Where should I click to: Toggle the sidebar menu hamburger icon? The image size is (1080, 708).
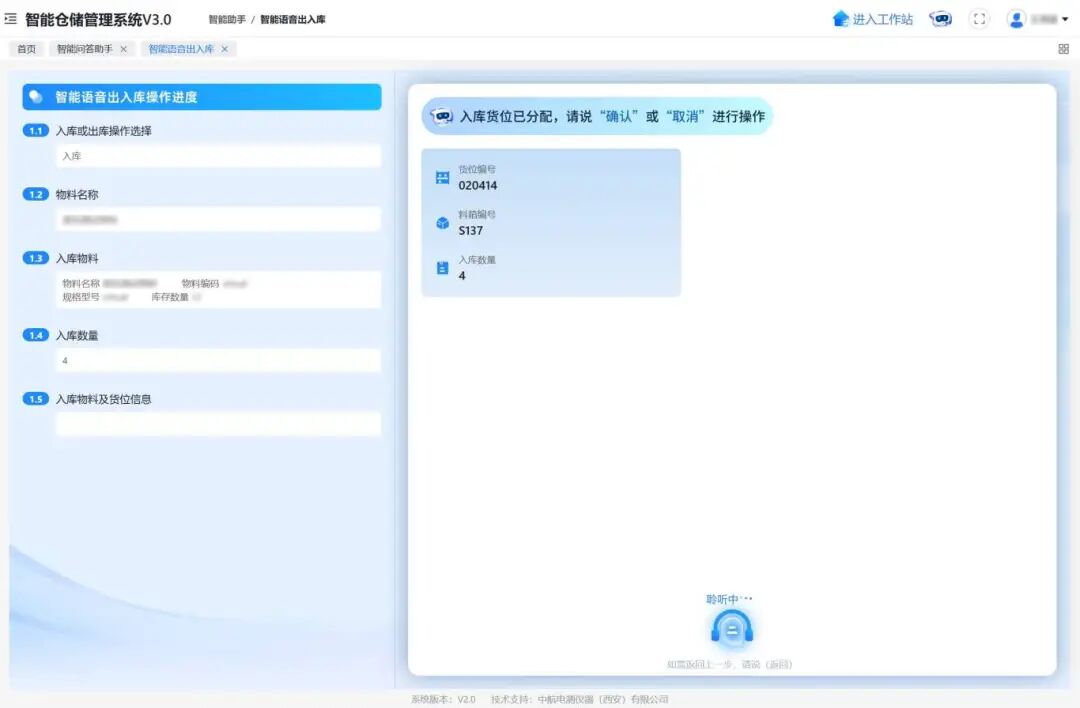[10, 19]
